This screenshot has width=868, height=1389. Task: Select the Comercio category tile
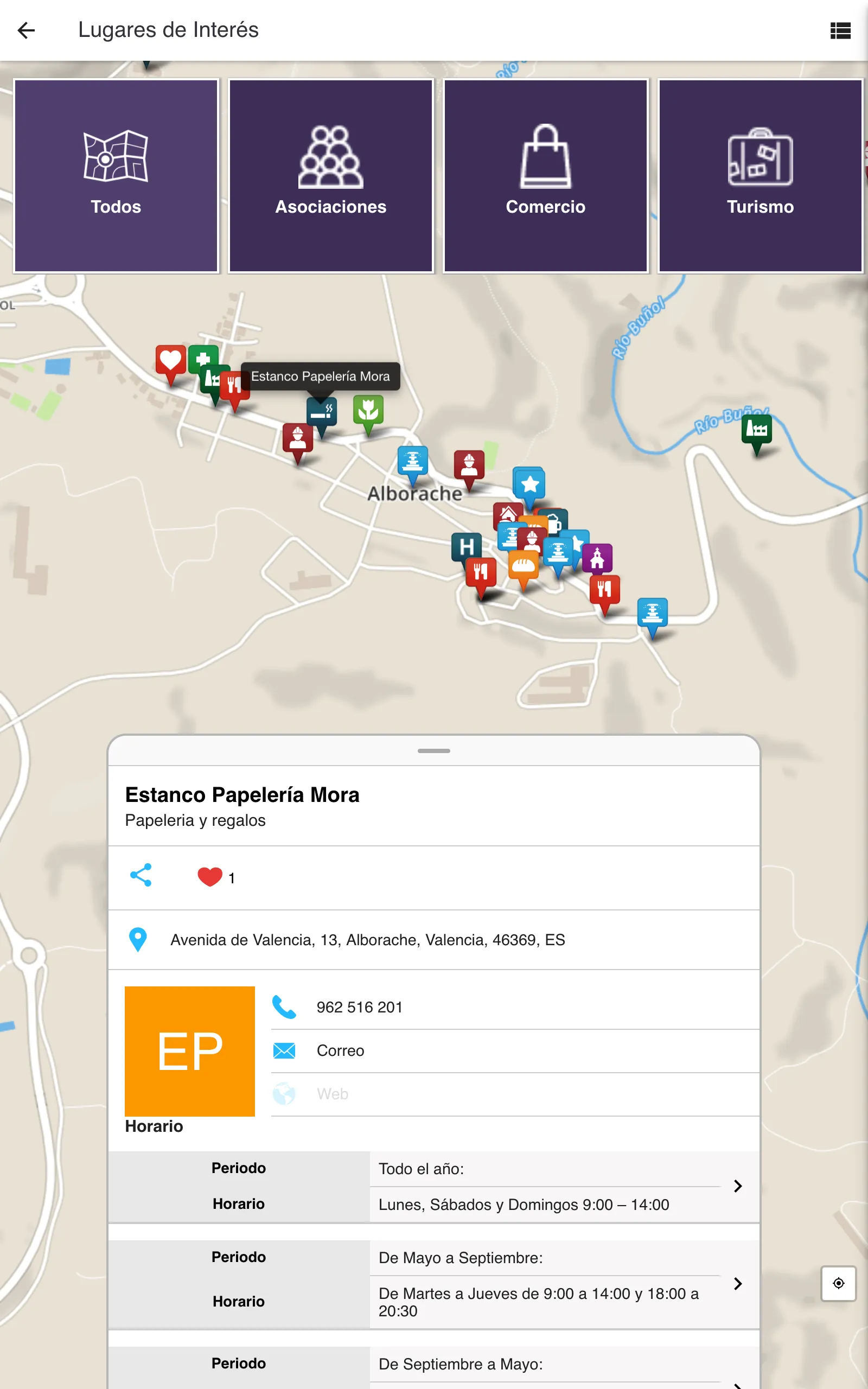tap(545, 176)
